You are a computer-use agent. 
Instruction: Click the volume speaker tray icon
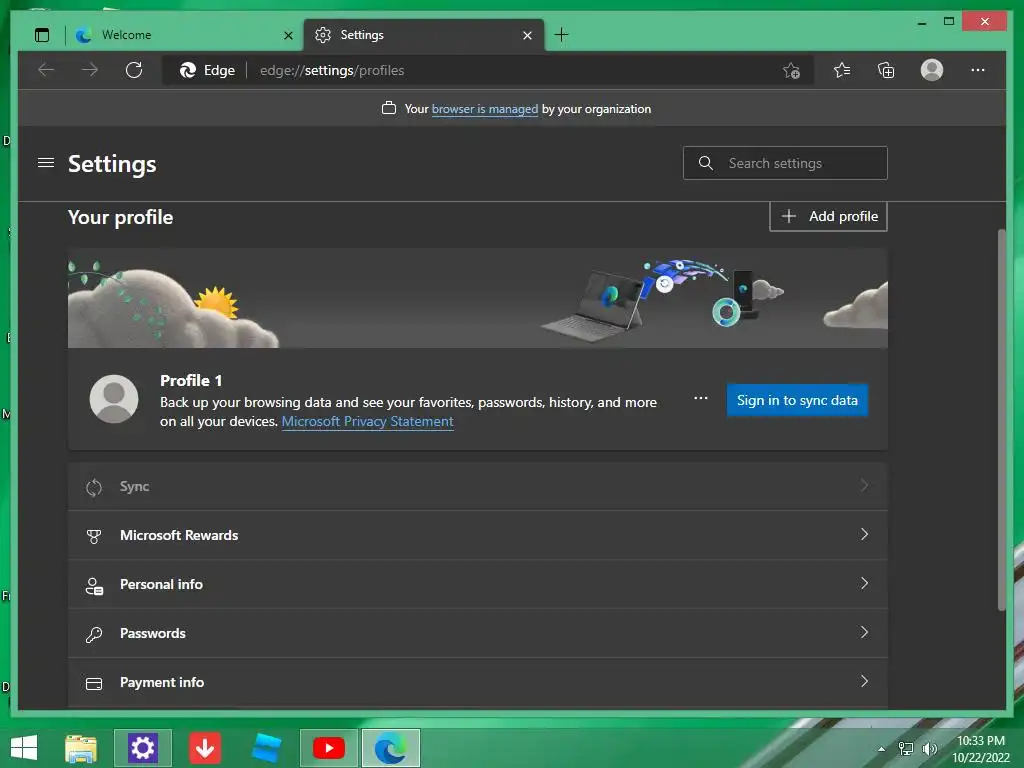click(x=929, y=749)
